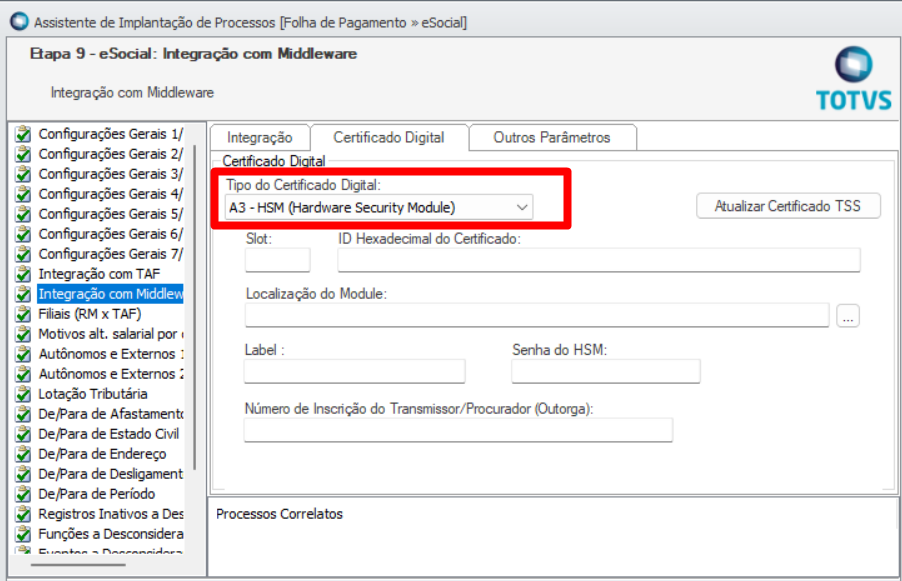The width and height of the screenshot is (902, 581).
Task: Click check icon beside Configurações Gerais 1/
Action: (23, 134)
